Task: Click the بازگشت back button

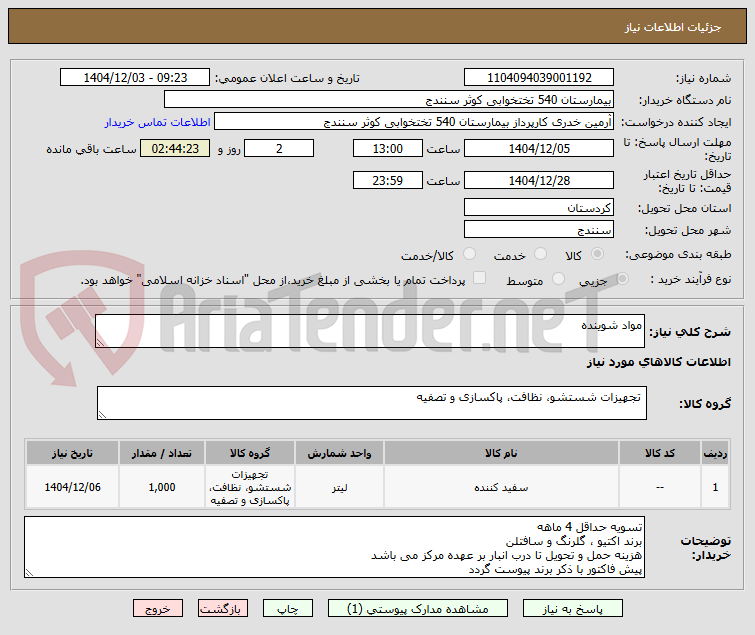Action: point(222,609)
